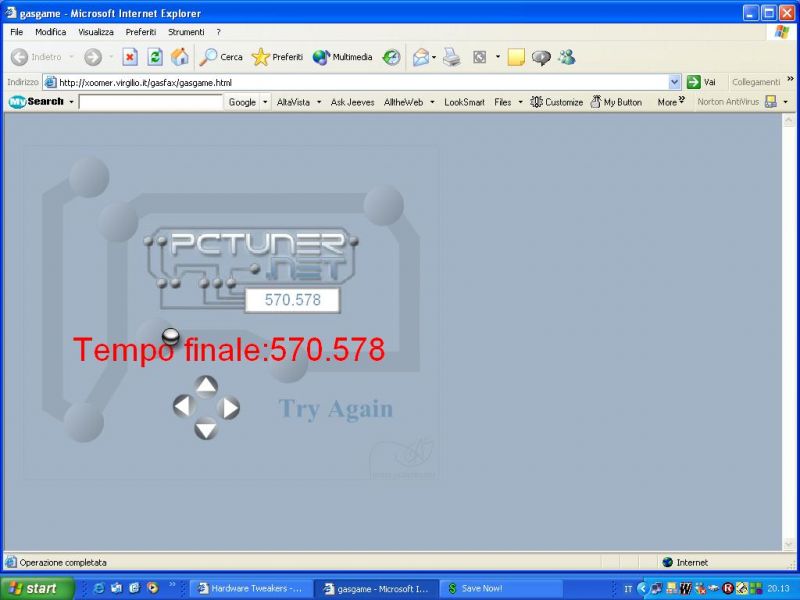Open the mail envelope icon
Viewport: 800px width, 600px height.
pyautogui.click(x=421, y=57)
